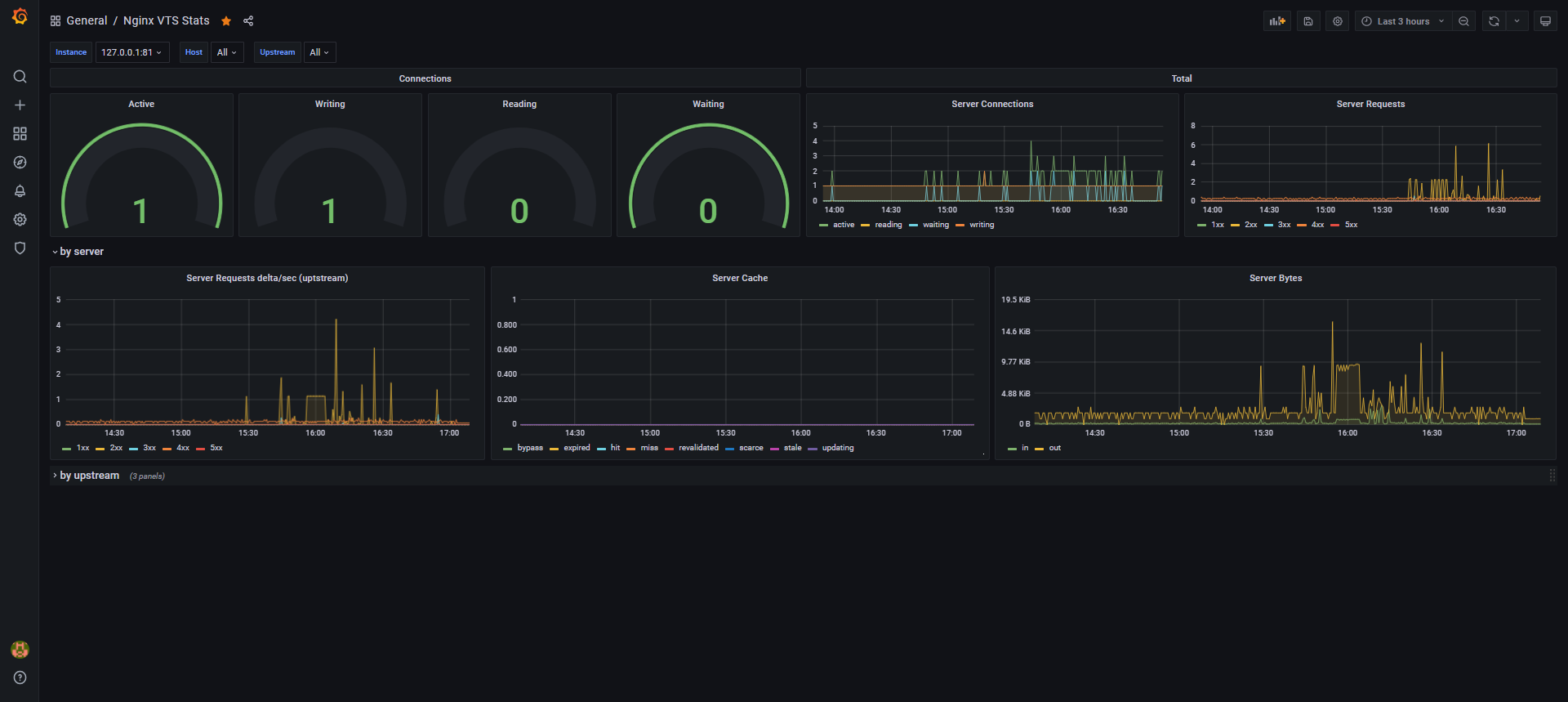Open the user profile avatar
The height and width of the screenshot is (702, 1568).
pyautogui.click(x=20, y=650)
